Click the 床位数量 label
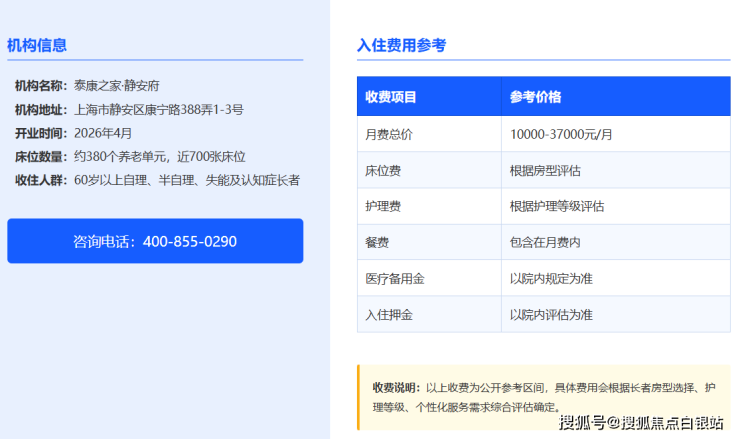Screen dimensions: 740x439 click(41, 157)
